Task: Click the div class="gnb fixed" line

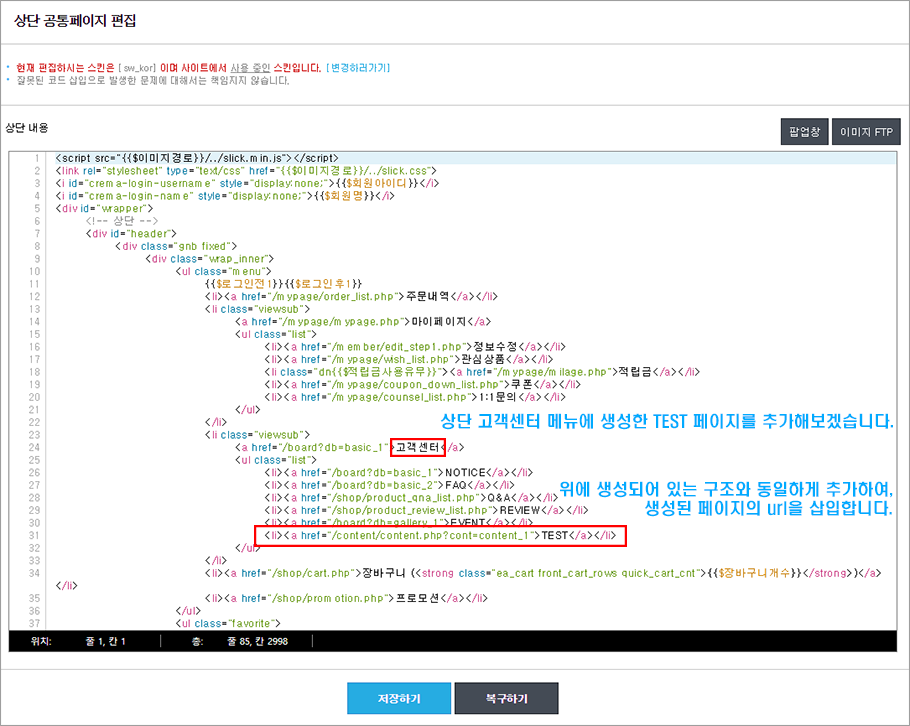Action: (176, 246)
